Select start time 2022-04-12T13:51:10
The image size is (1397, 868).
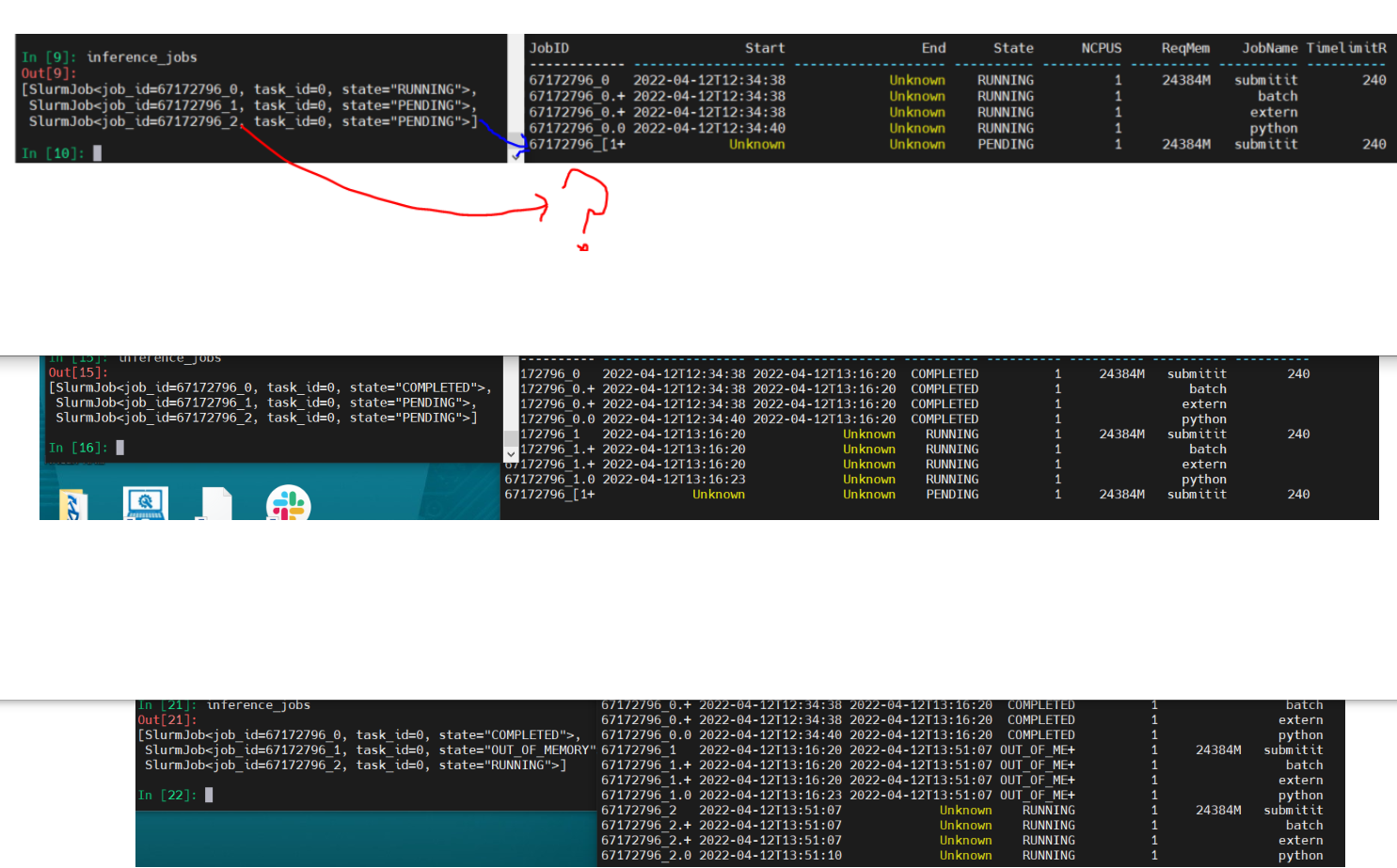770,855
